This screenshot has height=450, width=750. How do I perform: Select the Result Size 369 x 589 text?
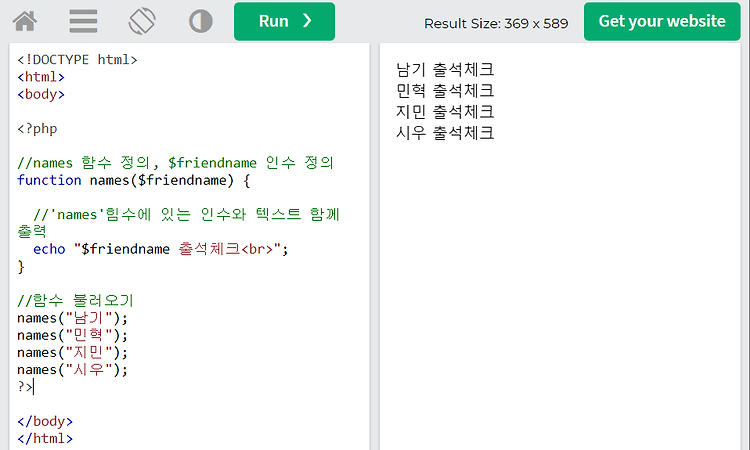[496, 23]
